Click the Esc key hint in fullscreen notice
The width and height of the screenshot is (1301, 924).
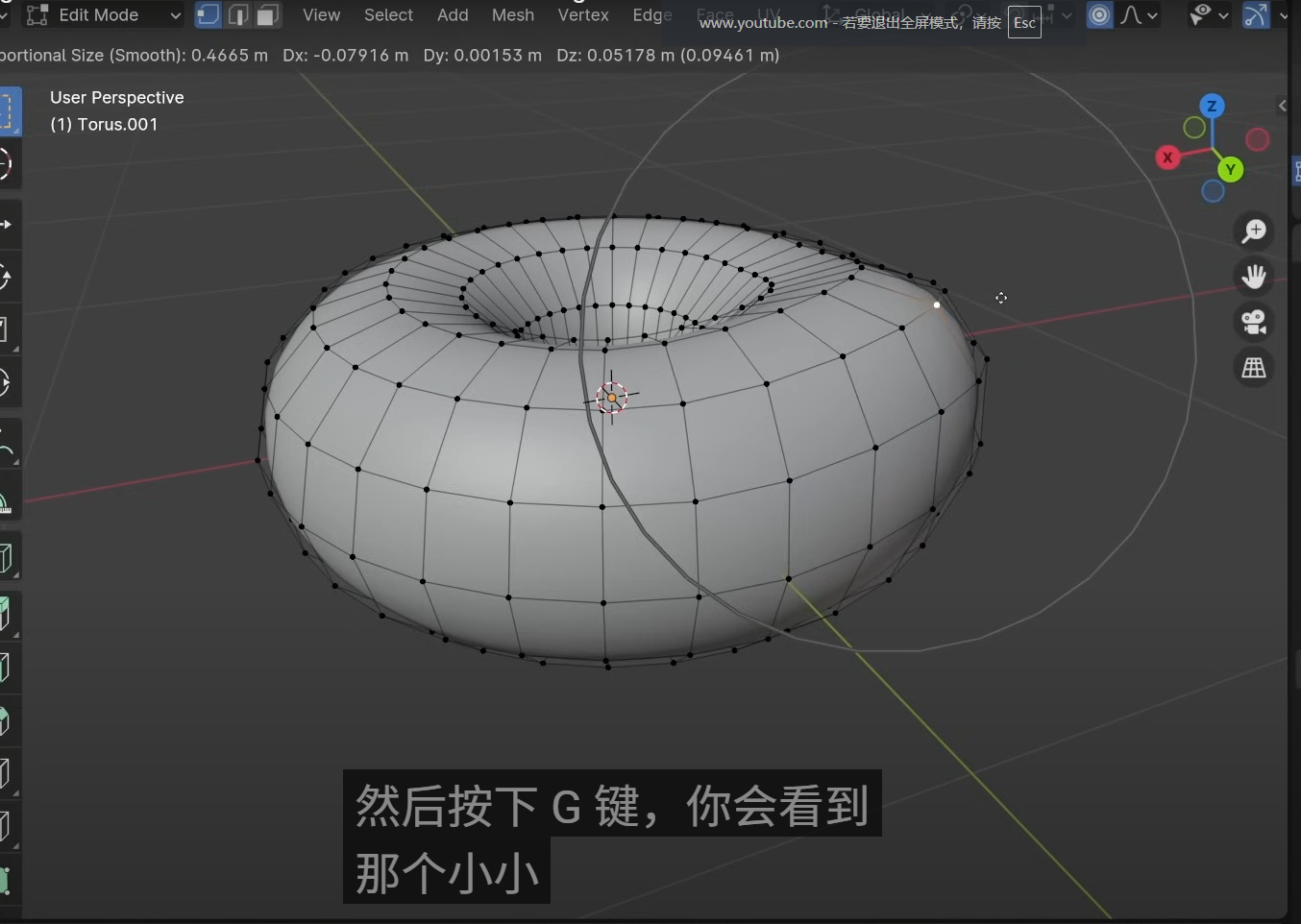[x=1024, y=22]
